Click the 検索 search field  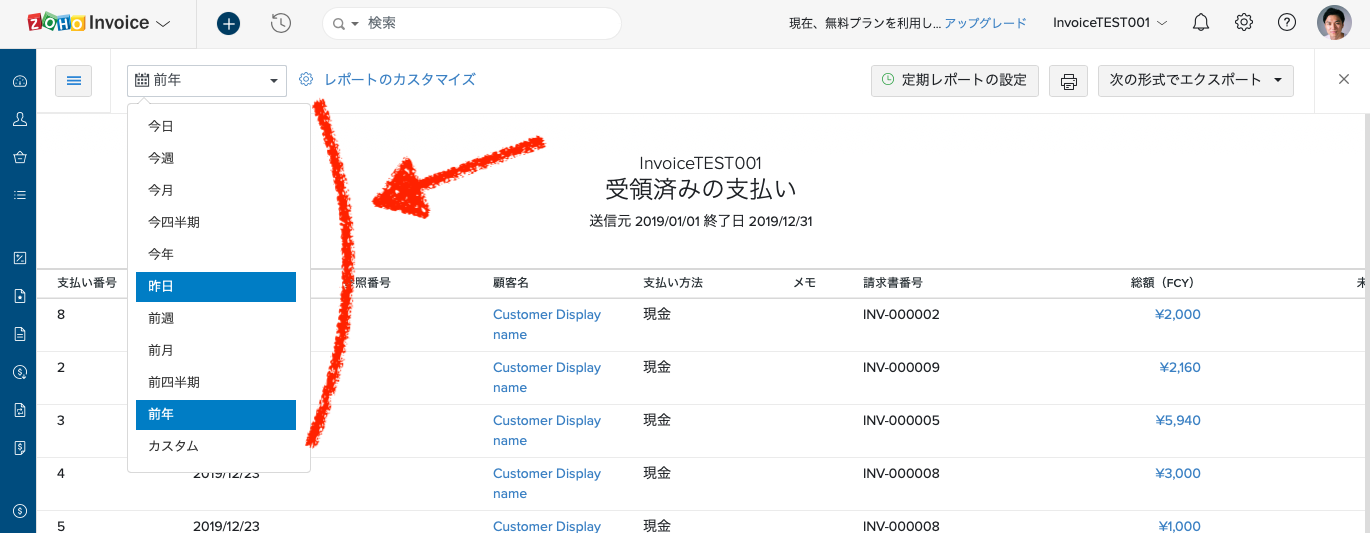coord(490,23)
